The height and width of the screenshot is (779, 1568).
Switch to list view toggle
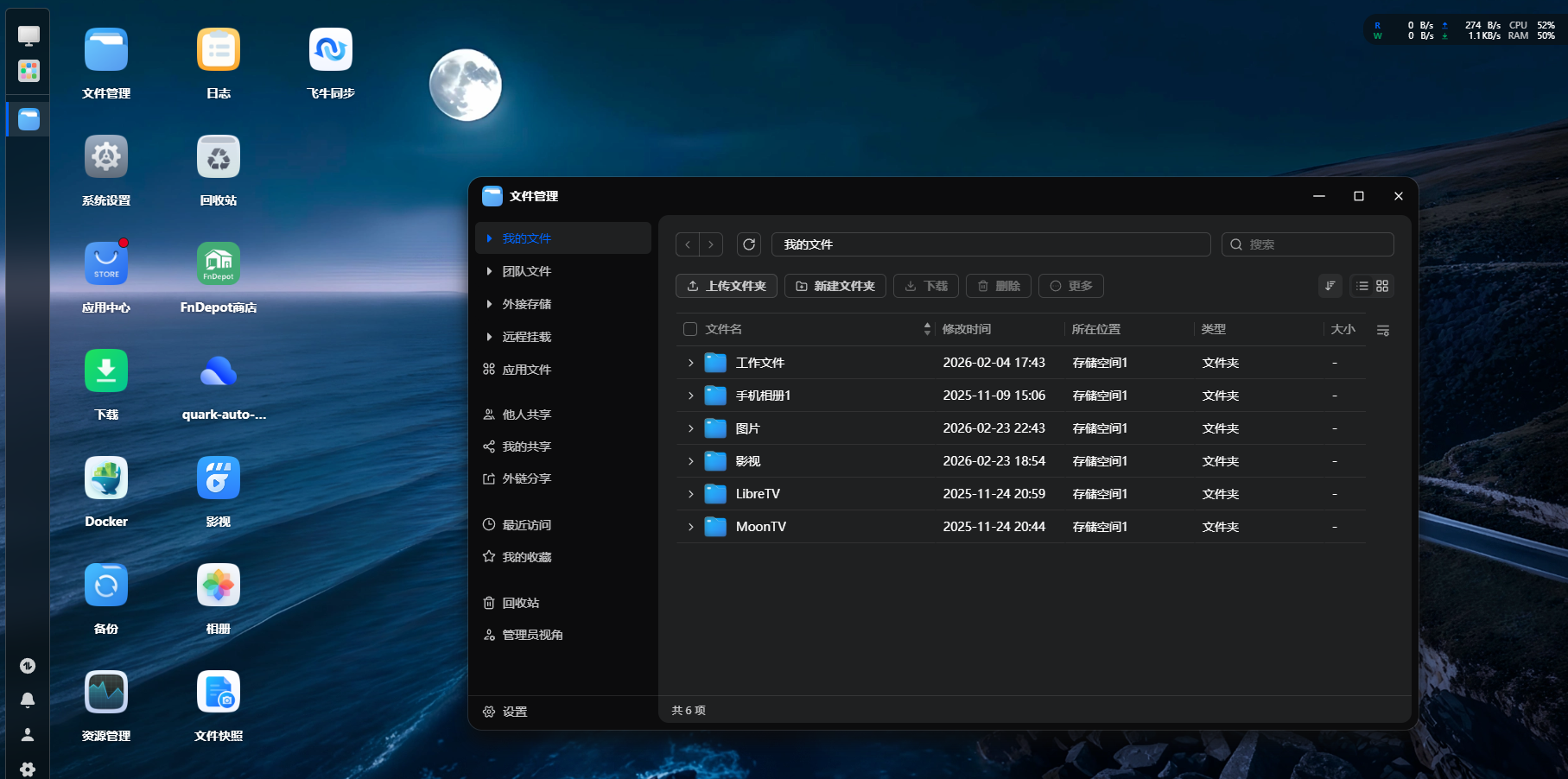(x=1362, y=286)
